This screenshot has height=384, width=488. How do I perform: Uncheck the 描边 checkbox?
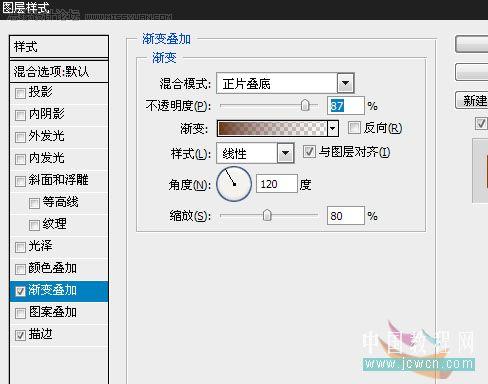pos(20,335)
